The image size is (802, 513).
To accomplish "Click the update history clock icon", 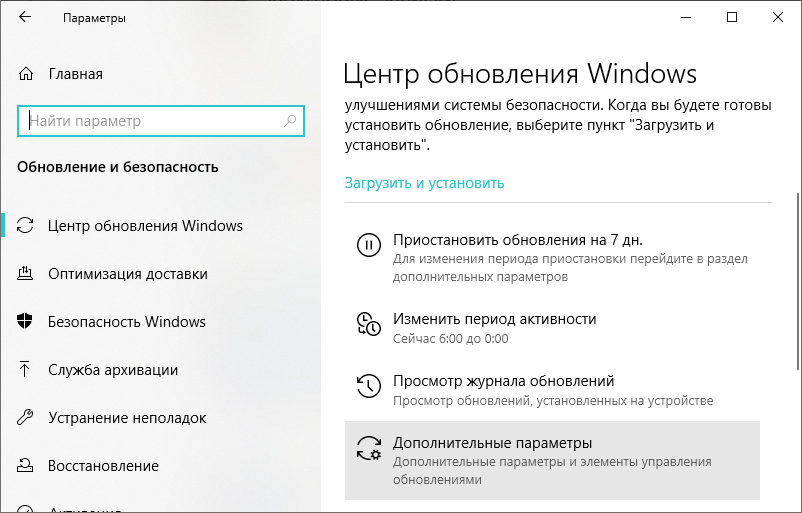I will 368,386.
